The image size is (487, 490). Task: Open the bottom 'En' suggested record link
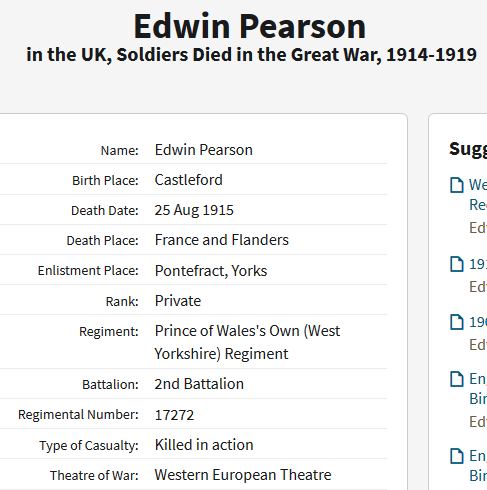click(478, 466)
